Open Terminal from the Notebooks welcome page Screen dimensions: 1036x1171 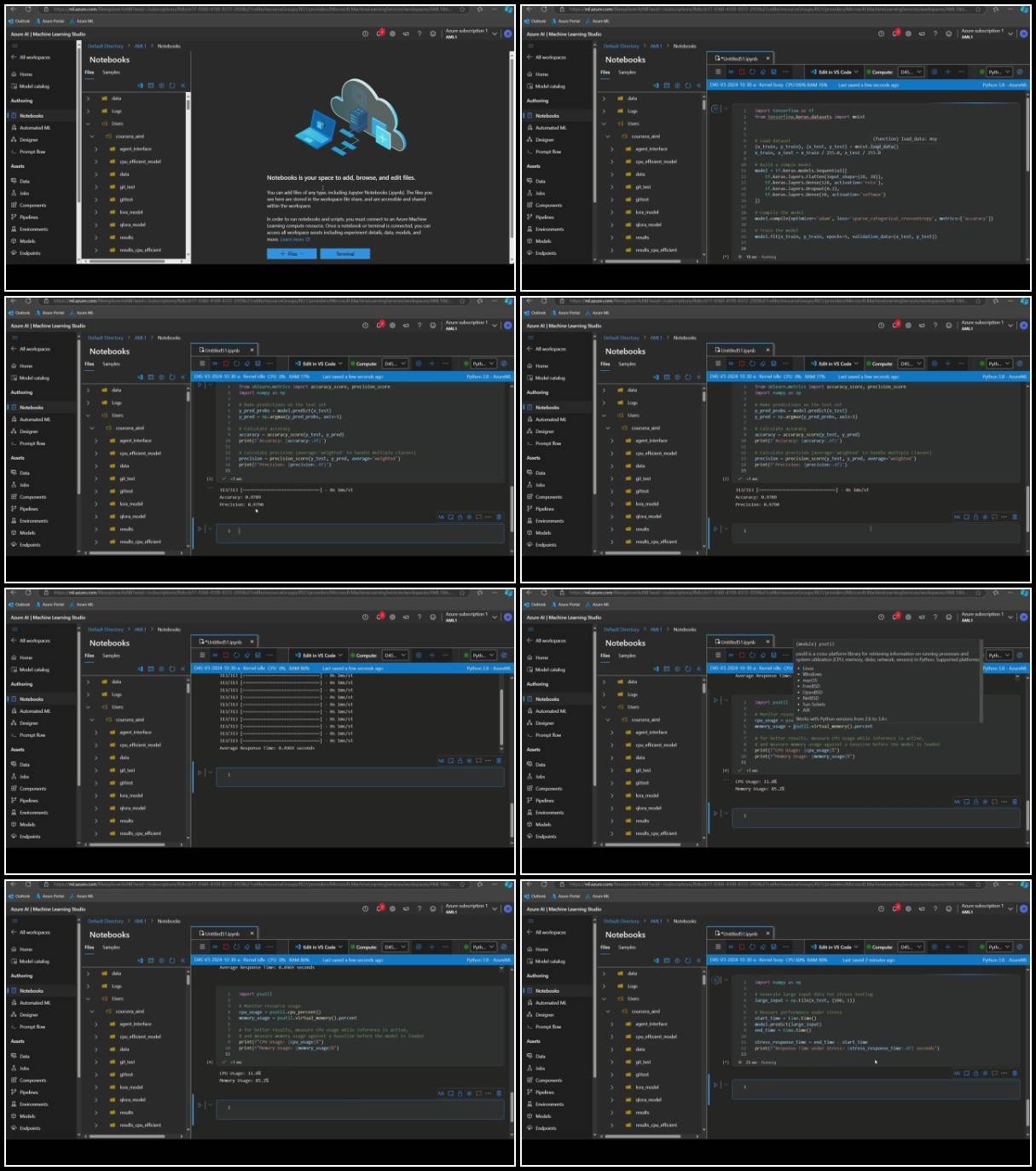click(345, 253)
